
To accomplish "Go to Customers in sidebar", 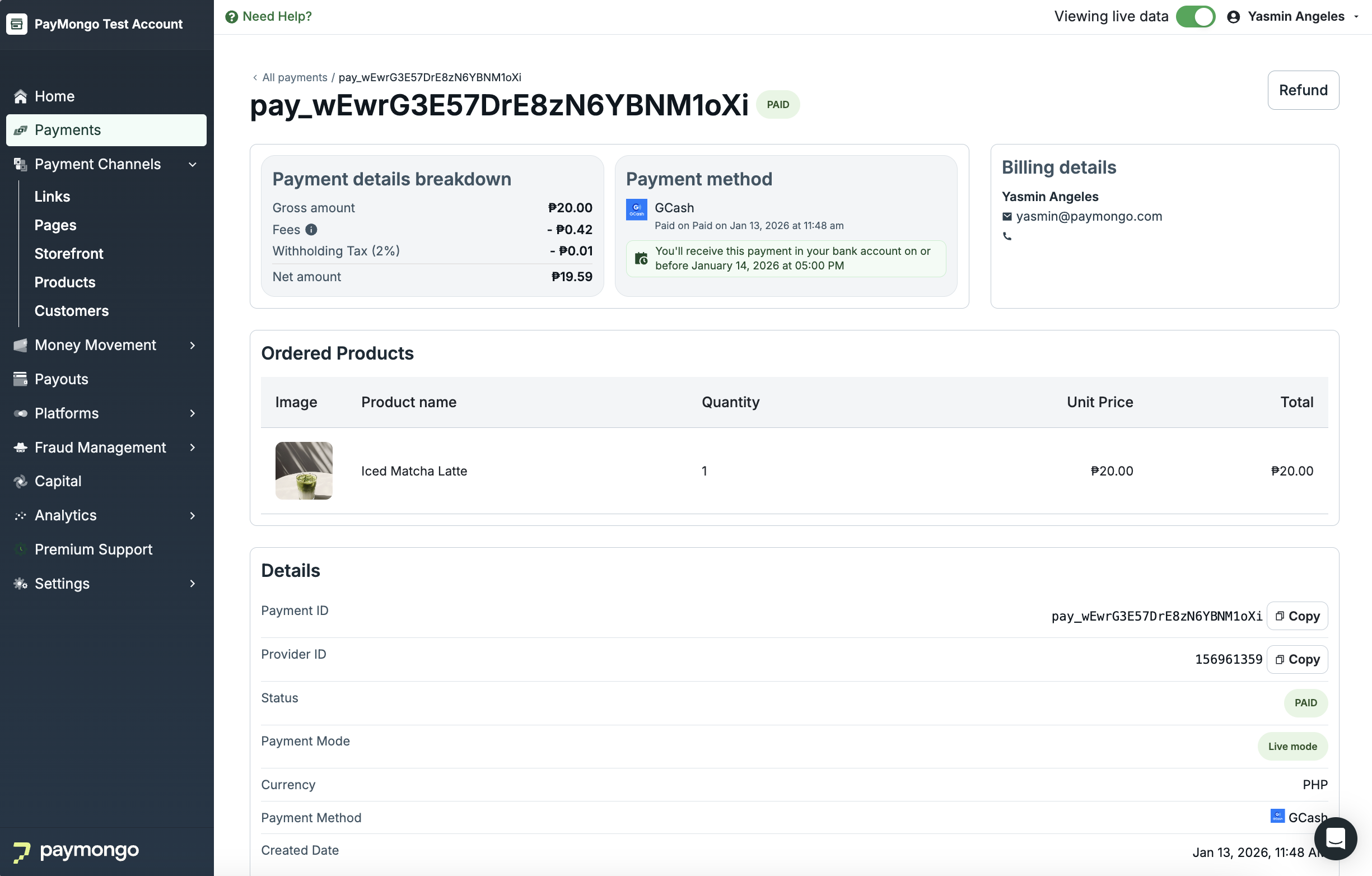I will coord(71,311).
